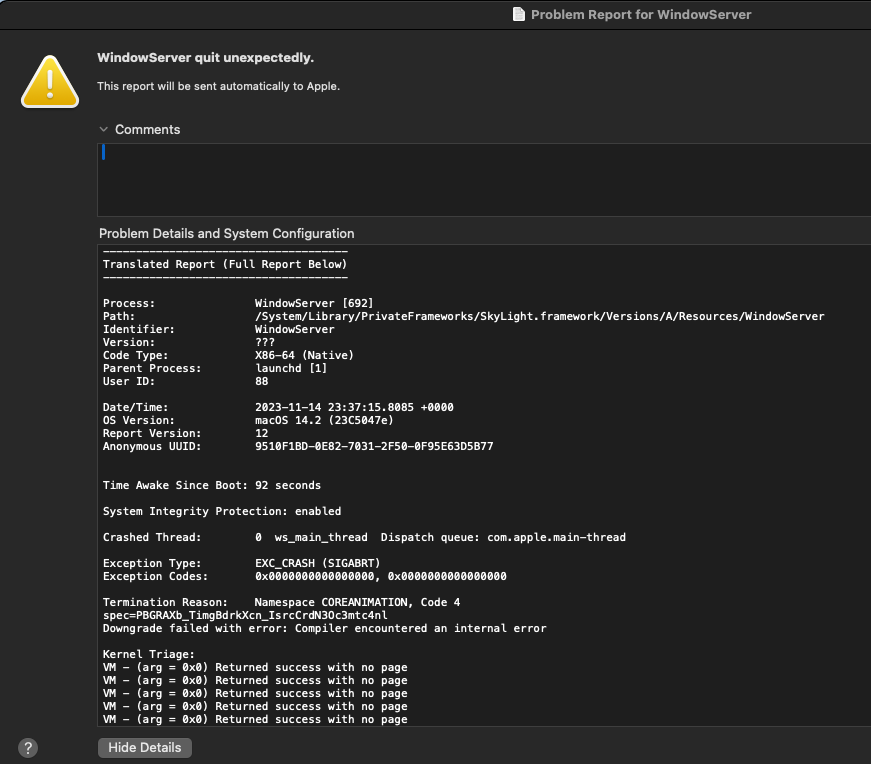Click the 'Anonymous UUID:' field label

click(152, 446)
